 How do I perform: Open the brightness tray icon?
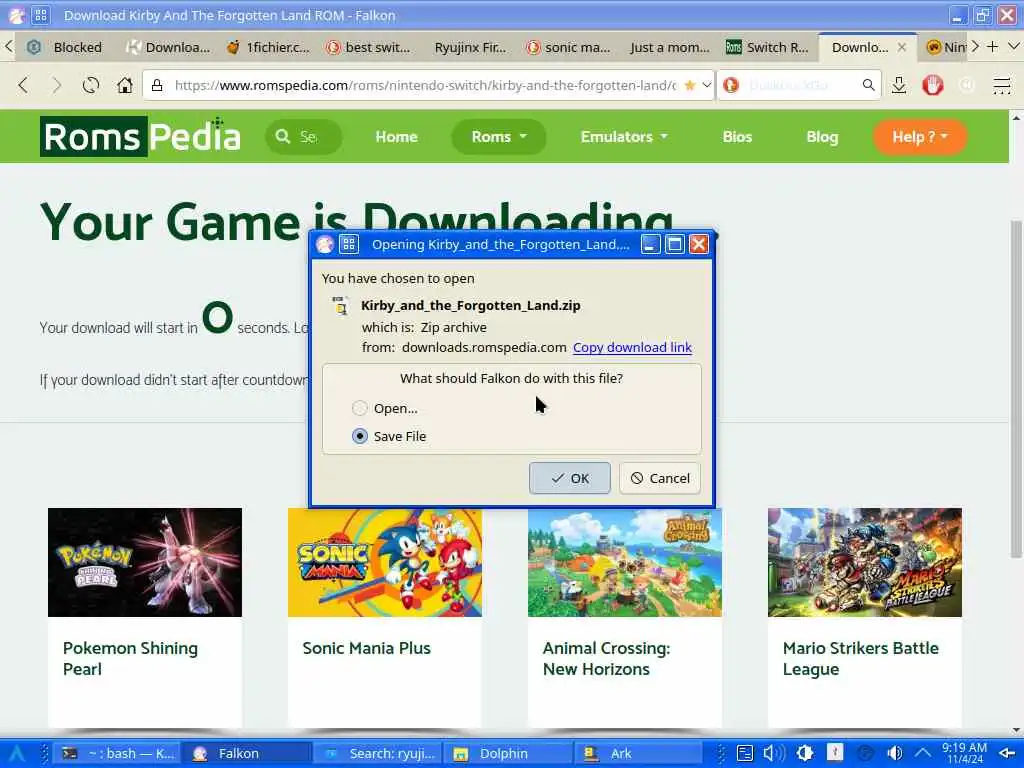point(805,753)
